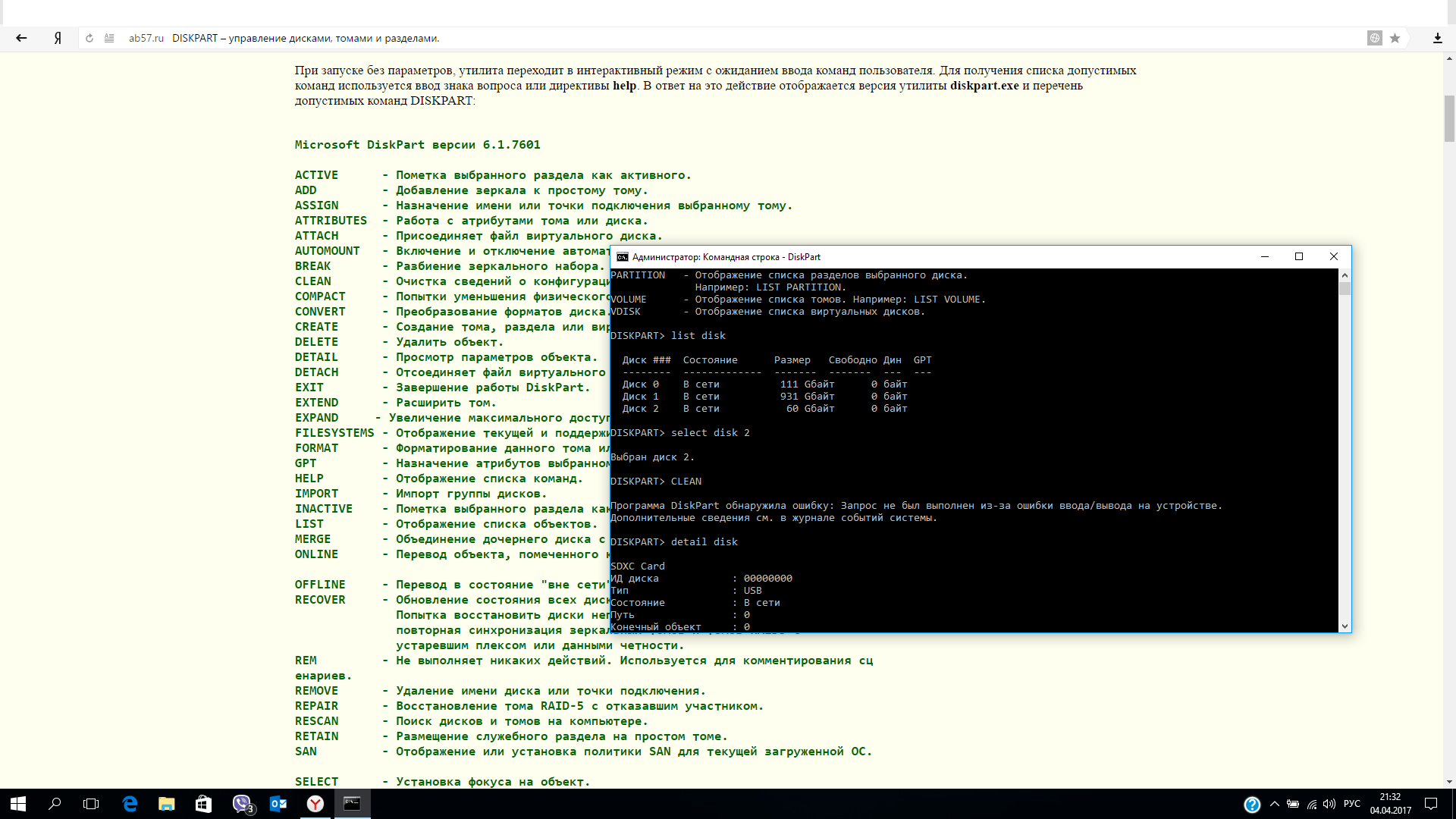Enable reader mode in address bar
1456x819 pixels.
[109, 38]
